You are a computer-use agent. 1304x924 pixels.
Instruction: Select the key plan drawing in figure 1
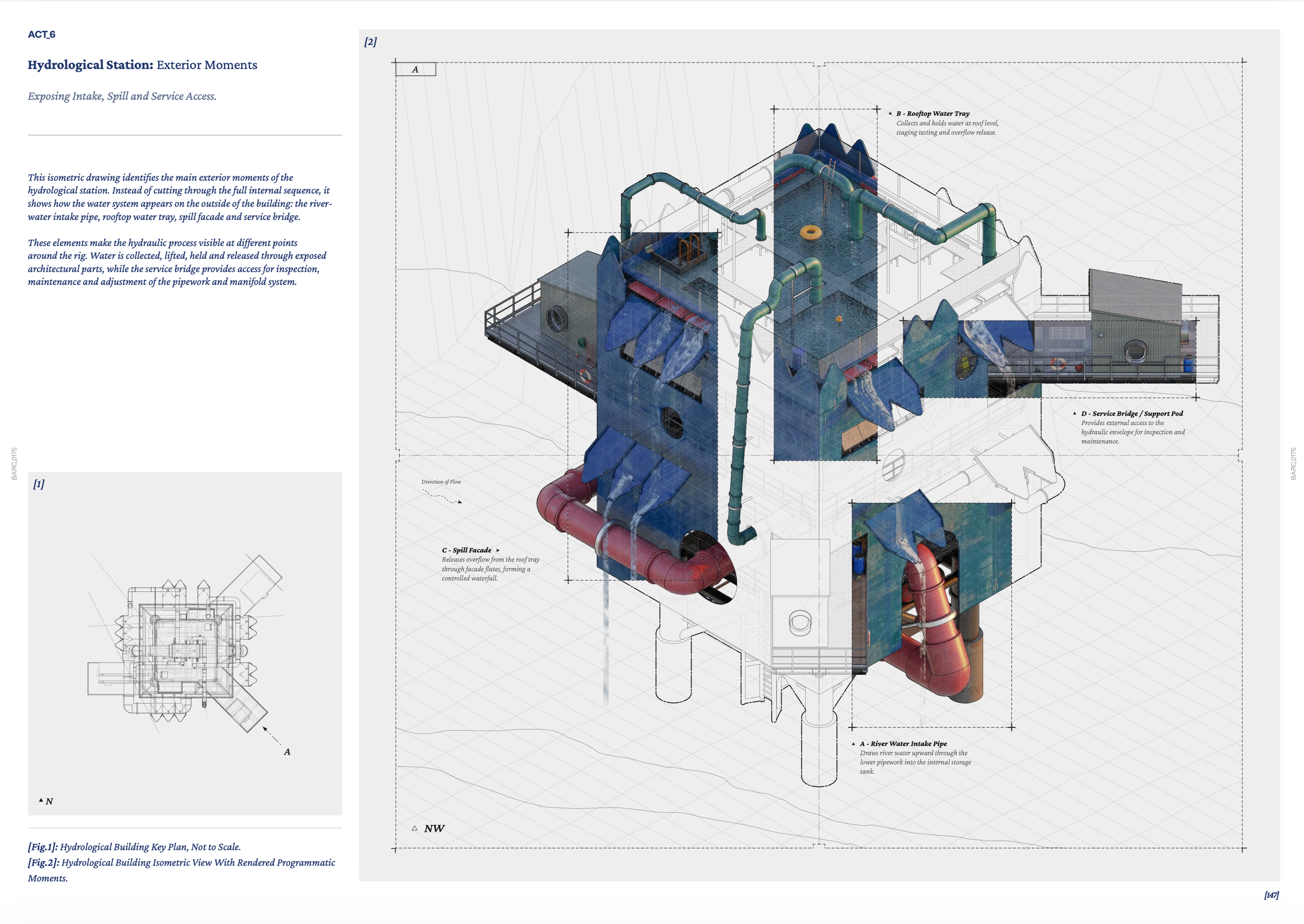(185, 643)
